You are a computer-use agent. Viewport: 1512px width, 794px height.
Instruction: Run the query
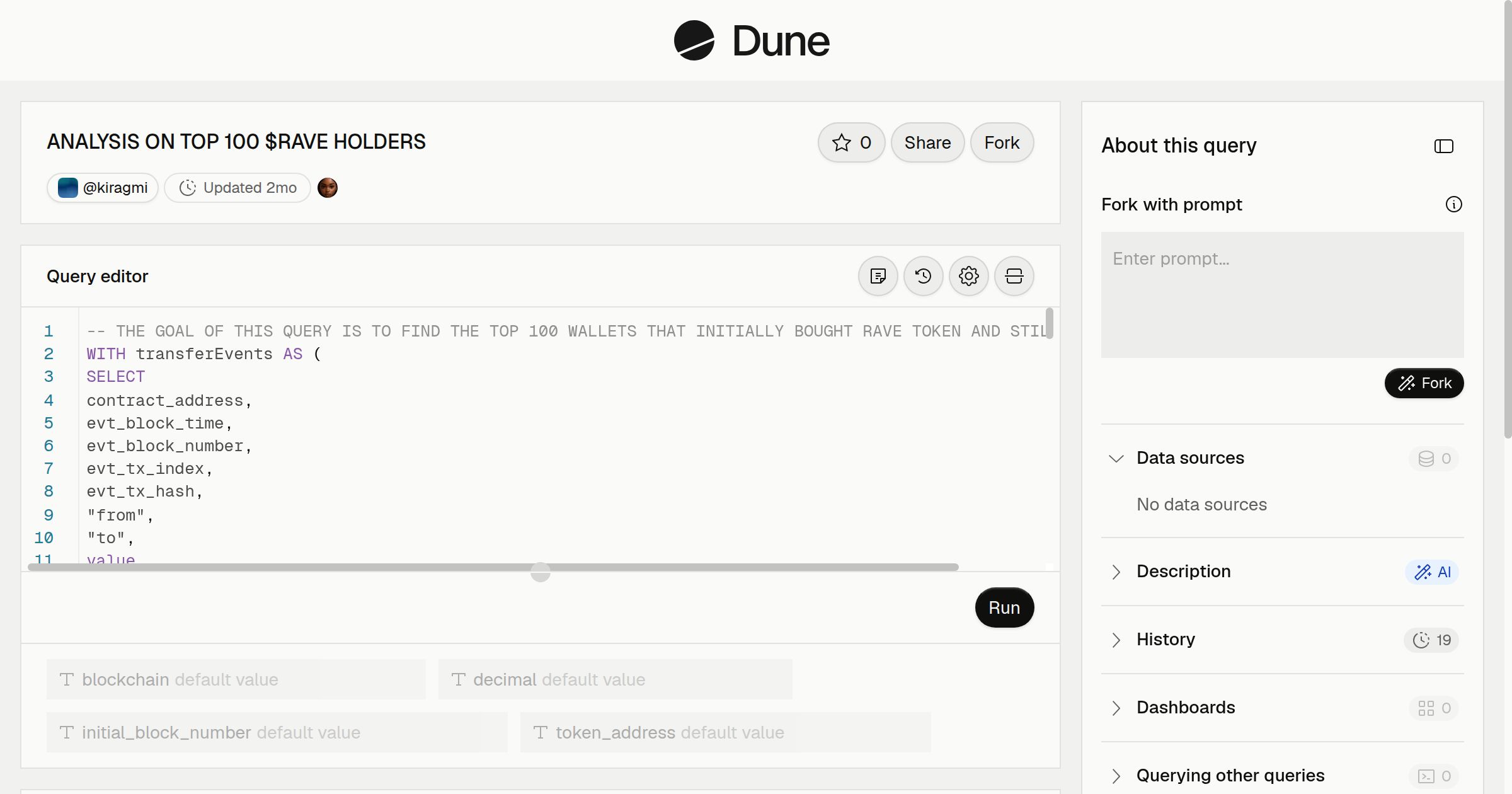[1004, 607]
